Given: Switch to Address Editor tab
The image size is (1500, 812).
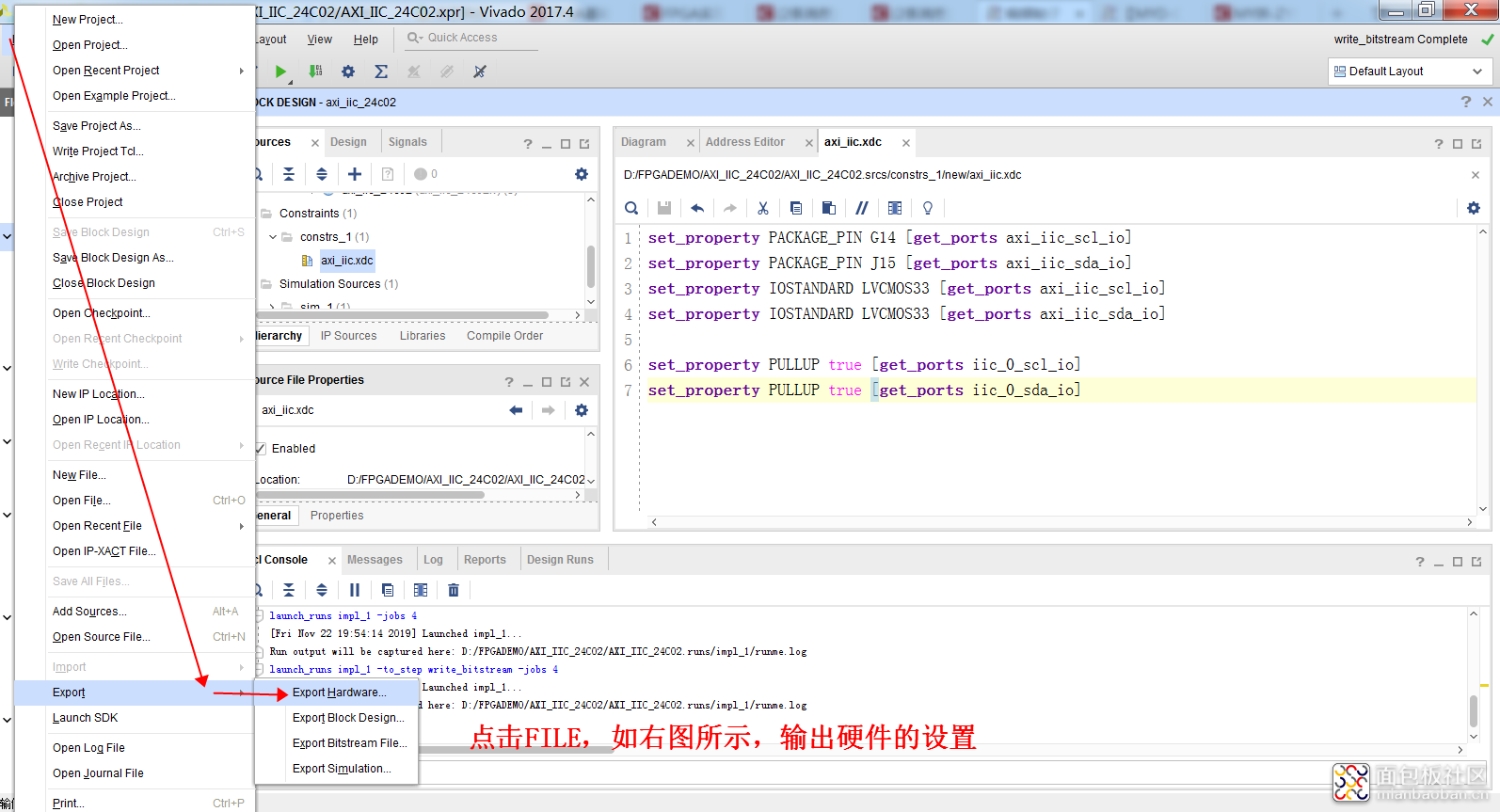Looking at the screenshot, I should point(745,142).
